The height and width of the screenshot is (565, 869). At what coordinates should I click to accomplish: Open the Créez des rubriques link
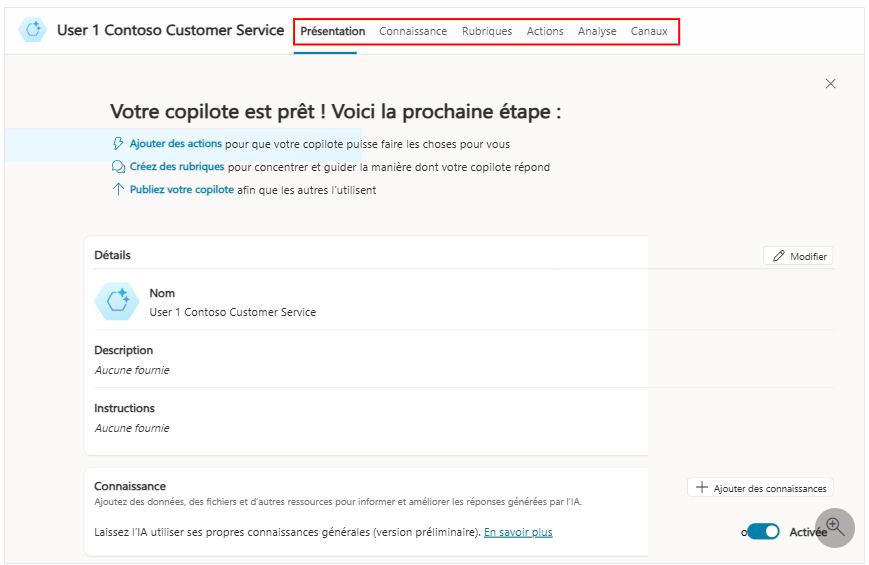[x=177, y=167]
